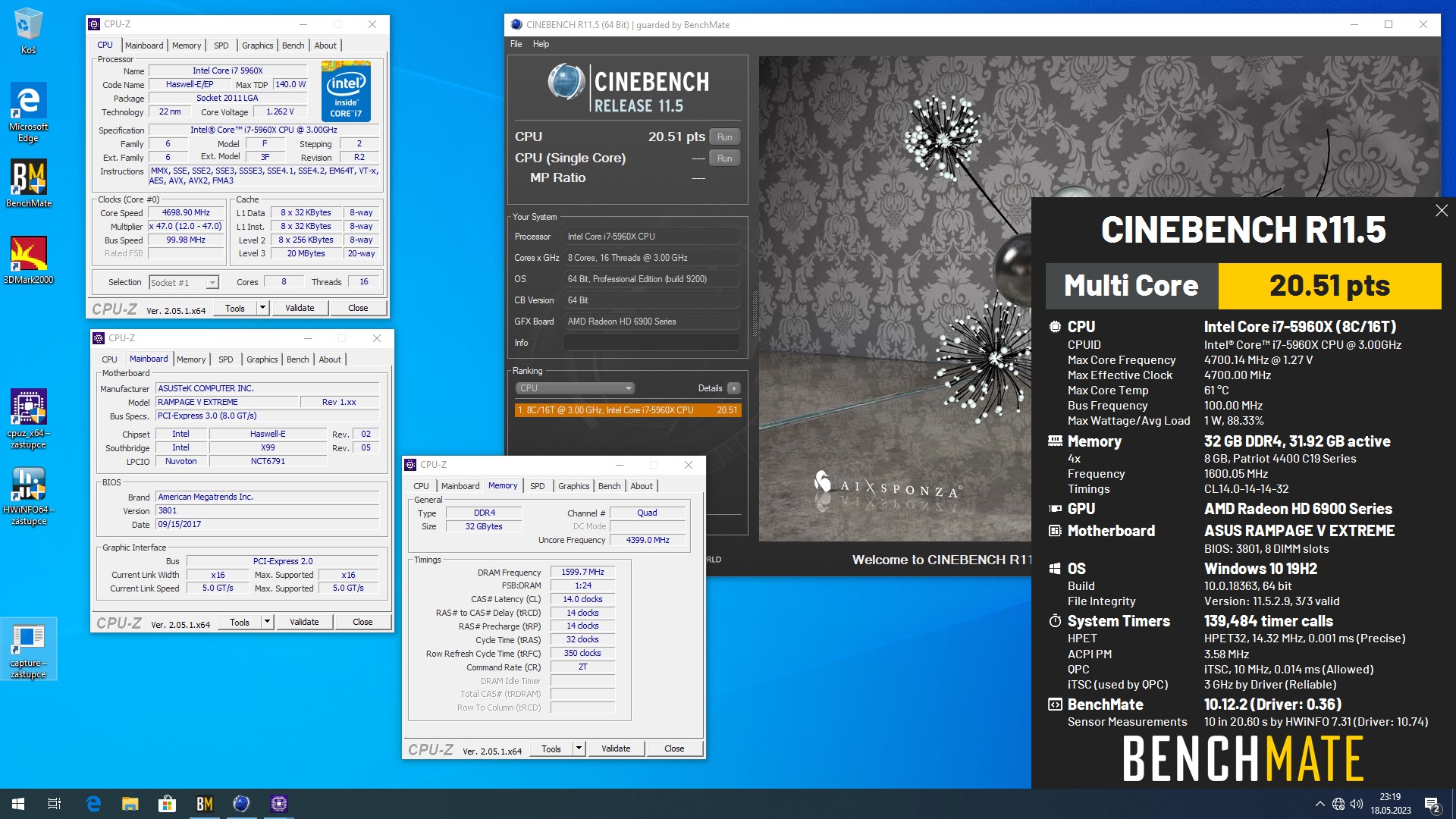The height and width of the screenshot is (819, 1456).
Task: Open Task View in the taskbar
Action: coord(55,804)
